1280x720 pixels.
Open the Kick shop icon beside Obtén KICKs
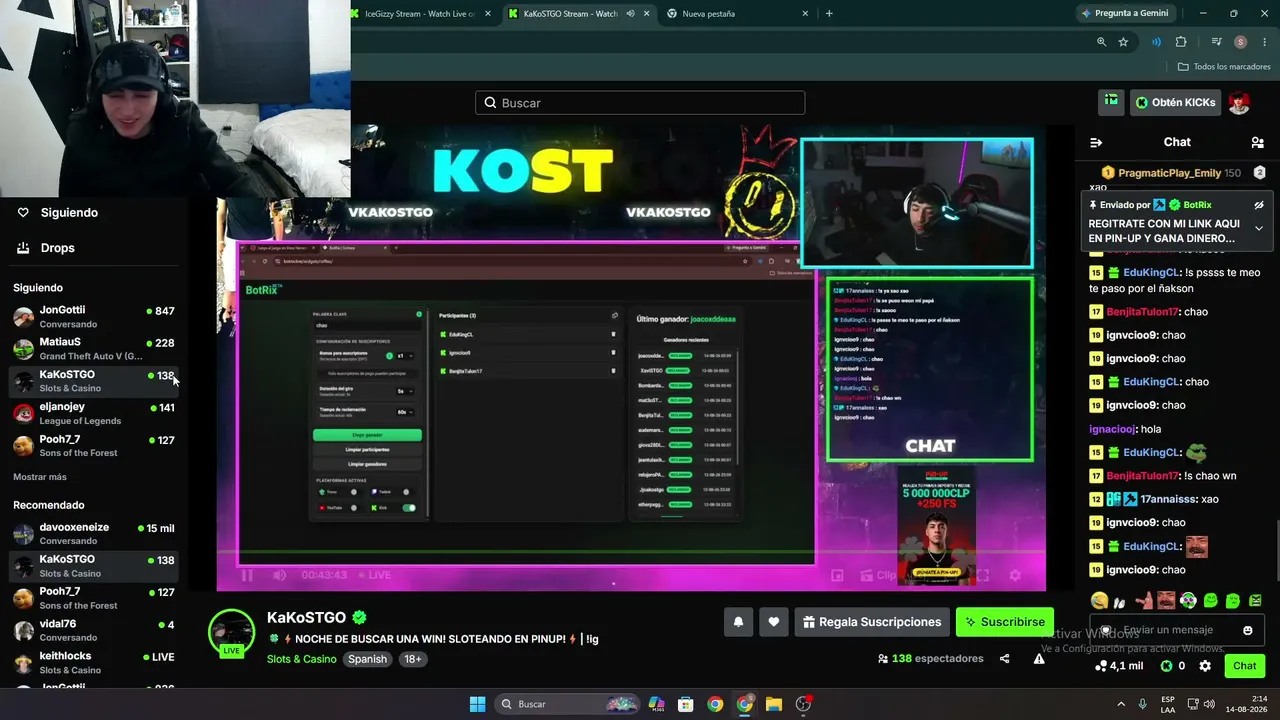point(1111,102)
